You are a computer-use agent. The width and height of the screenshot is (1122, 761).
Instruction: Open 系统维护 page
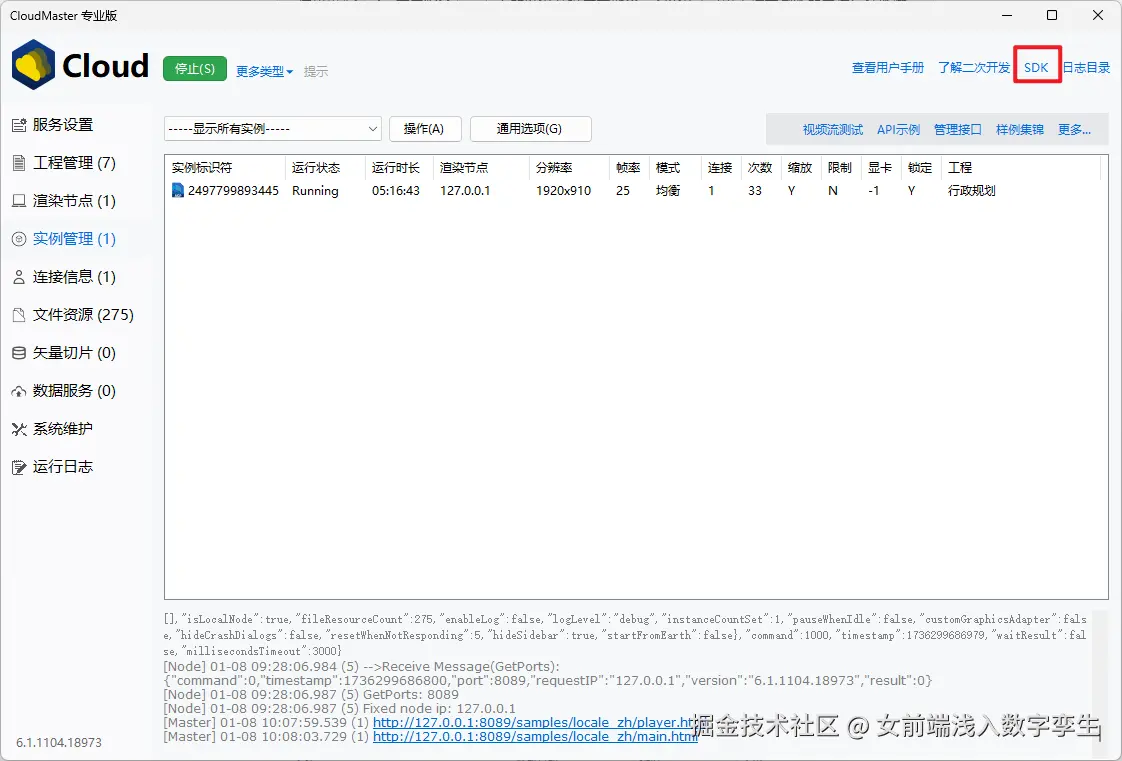click(x=63, y=428)
